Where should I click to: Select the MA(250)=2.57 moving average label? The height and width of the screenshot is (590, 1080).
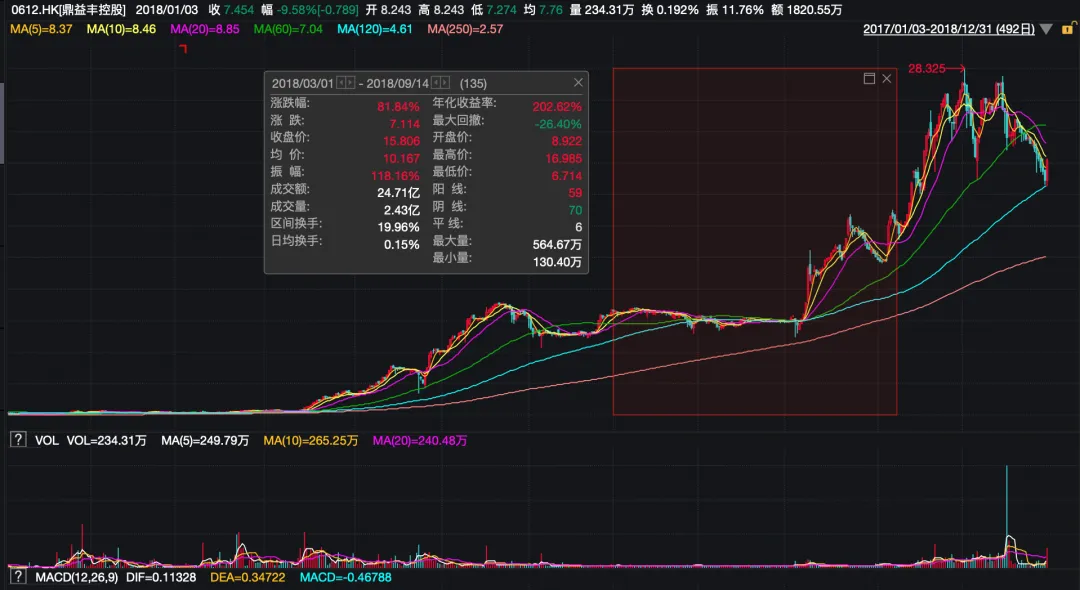[x=465, y=29]
